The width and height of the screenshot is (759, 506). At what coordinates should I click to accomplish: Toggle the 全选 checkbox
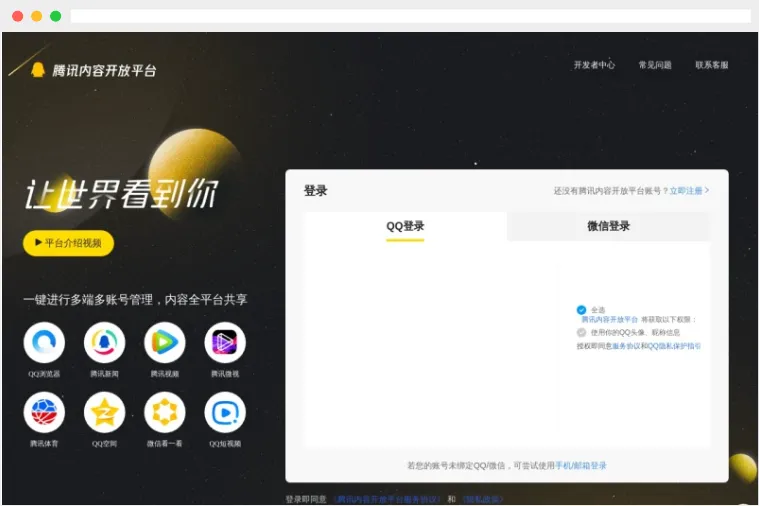point(581,310)
